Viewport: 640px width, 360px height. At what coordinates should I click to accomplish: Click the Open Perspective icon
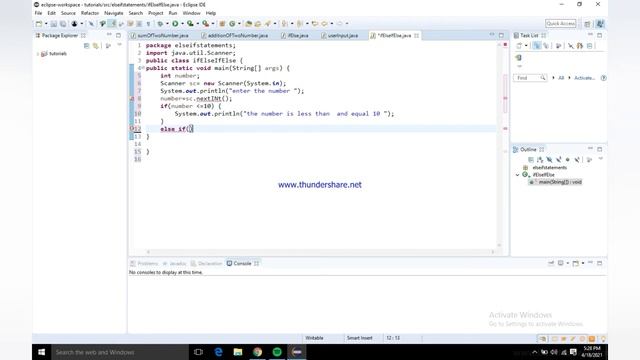[587, 24]
